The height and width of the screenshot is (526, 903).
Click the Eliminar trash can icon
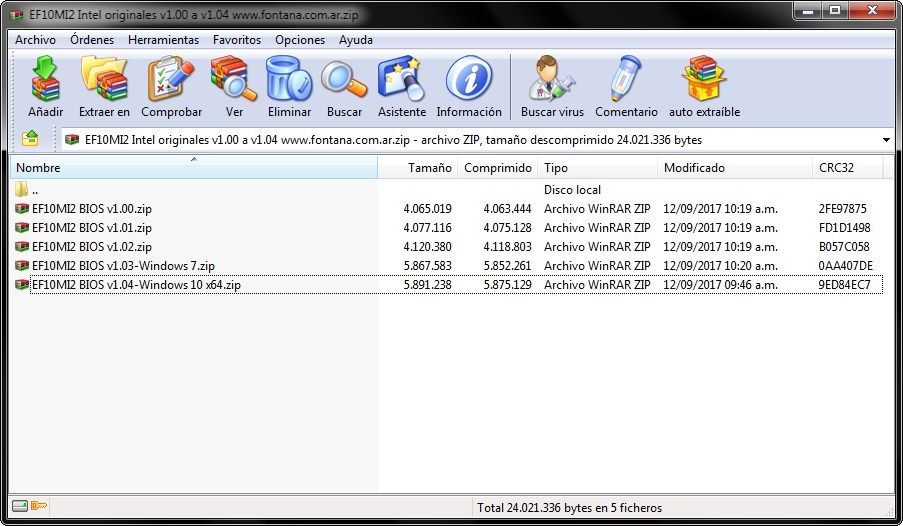pyautogui.click(x=289, y=79)
